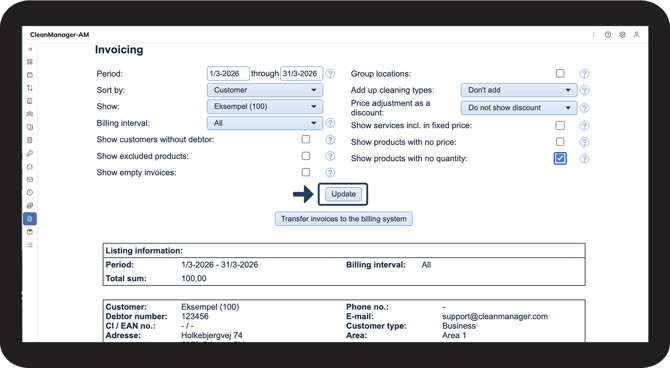The width and height of the screenshot is (670, 368).
Task: Click the period end date field 31/3-2026
Action: pyautogui.click(x=301, y=74)
